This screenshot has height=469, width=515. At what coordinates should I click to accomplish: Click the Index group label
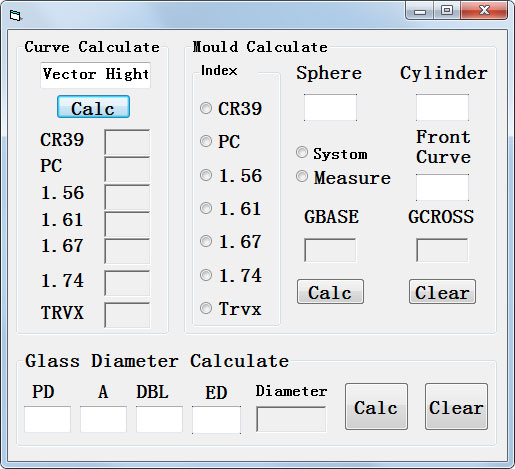click(219, 70)
